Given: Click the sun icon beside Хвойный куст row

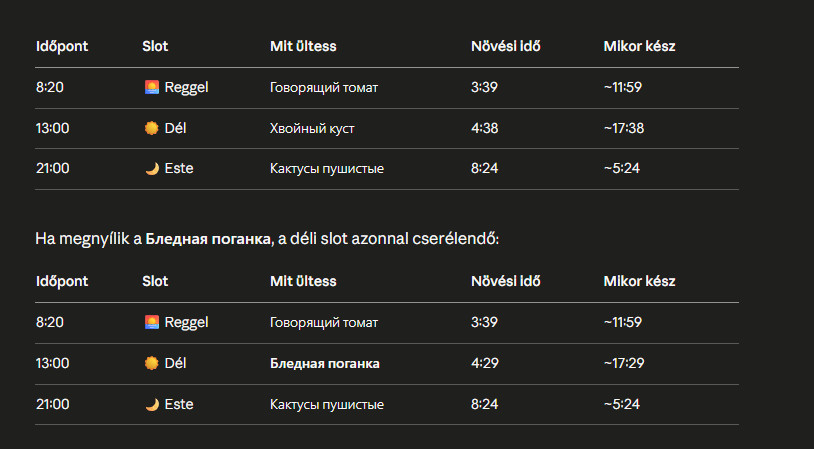Looking at the screenshot, I should click(x=152, y=128).
